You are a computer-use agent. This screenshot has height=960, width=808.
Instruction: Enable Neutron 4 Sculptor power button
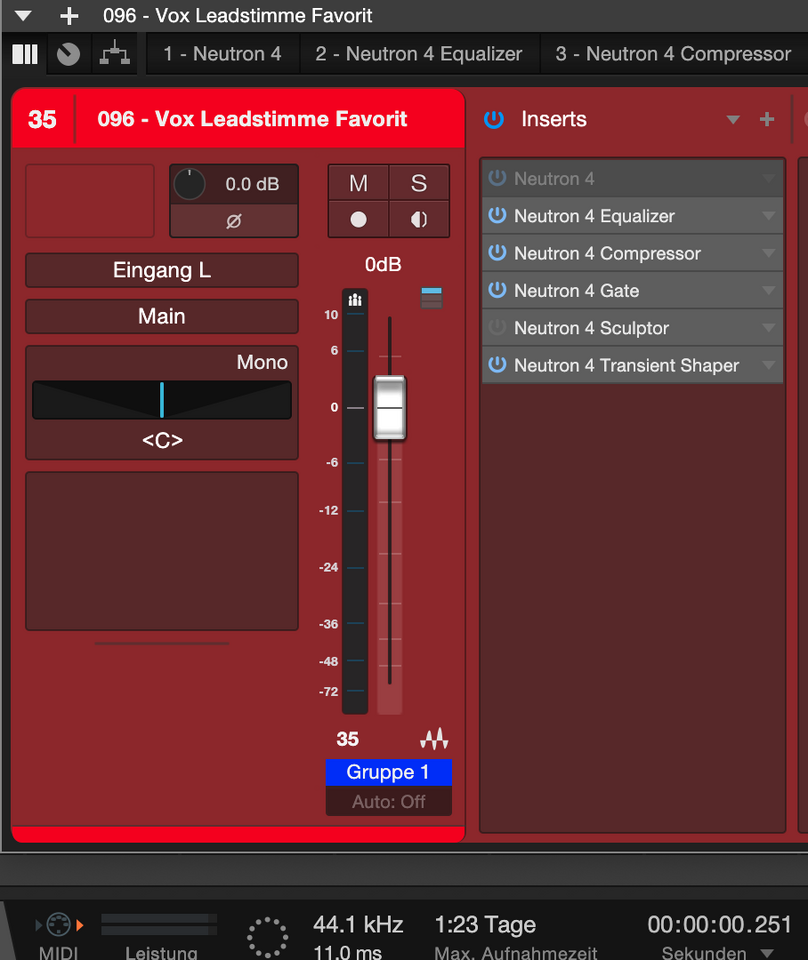coord(497,328)
